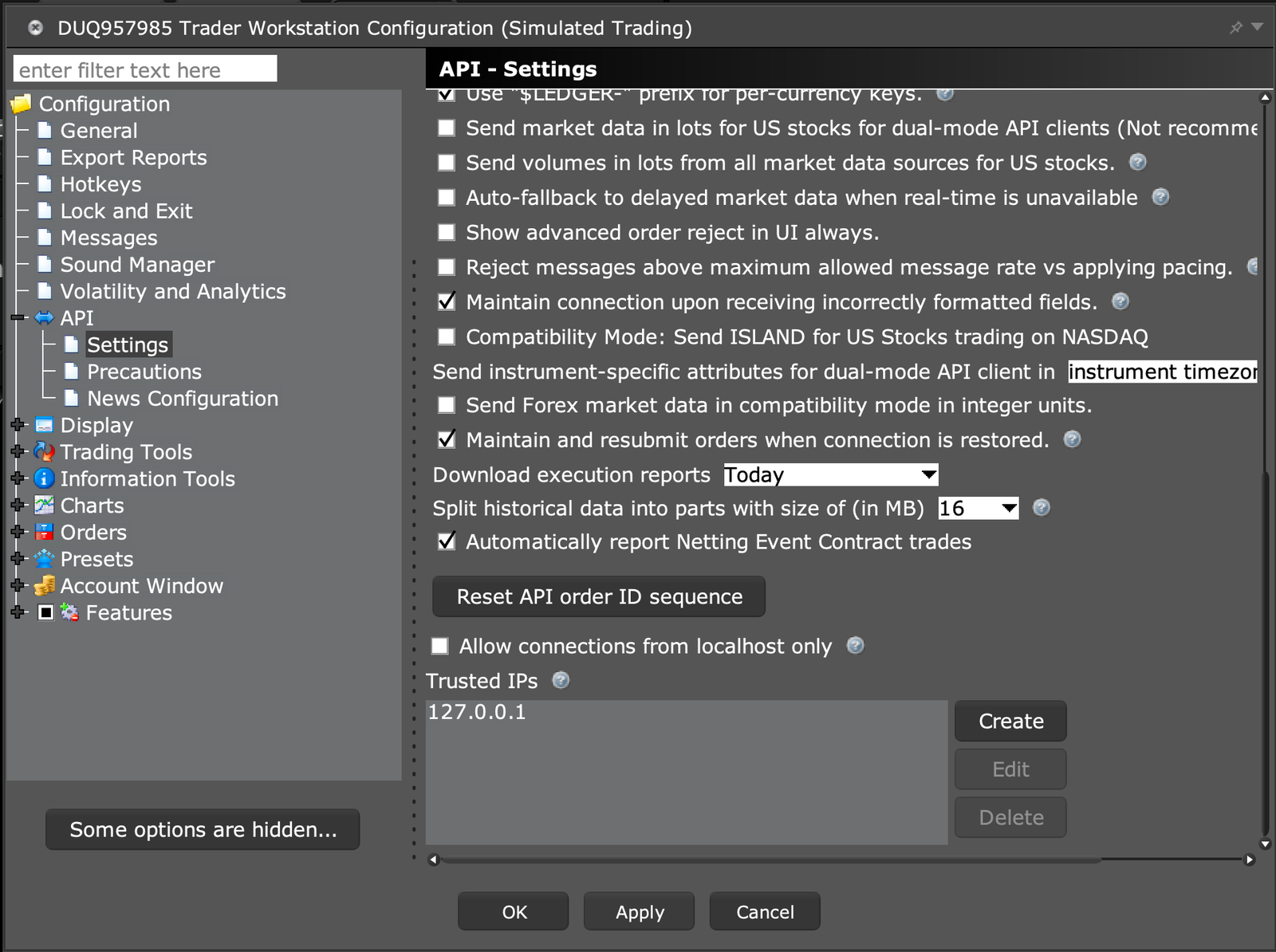Open Messages configuration page
This screenshot has height=952, width=1276.
point(108,238)
